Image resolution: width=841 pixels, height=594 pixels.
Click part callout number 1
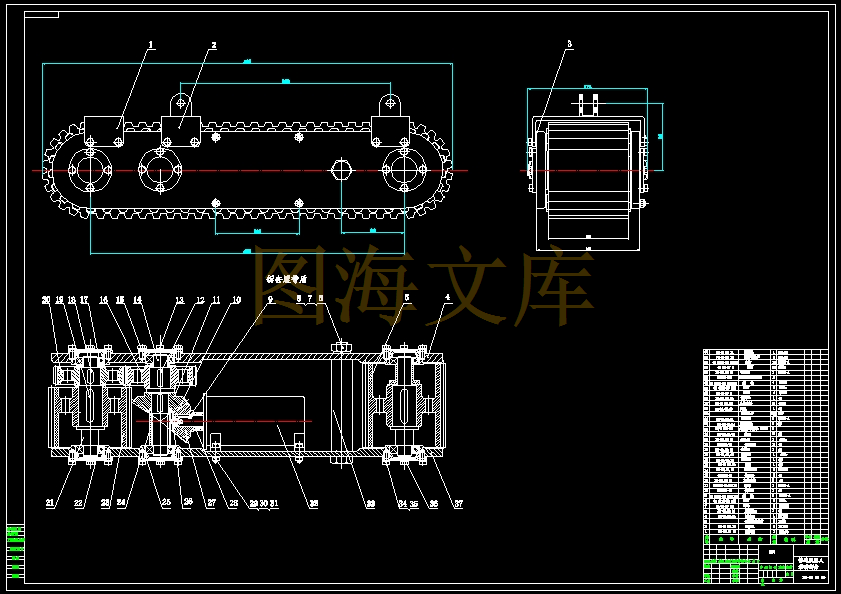pyautogui.click(x=151, y=45)
